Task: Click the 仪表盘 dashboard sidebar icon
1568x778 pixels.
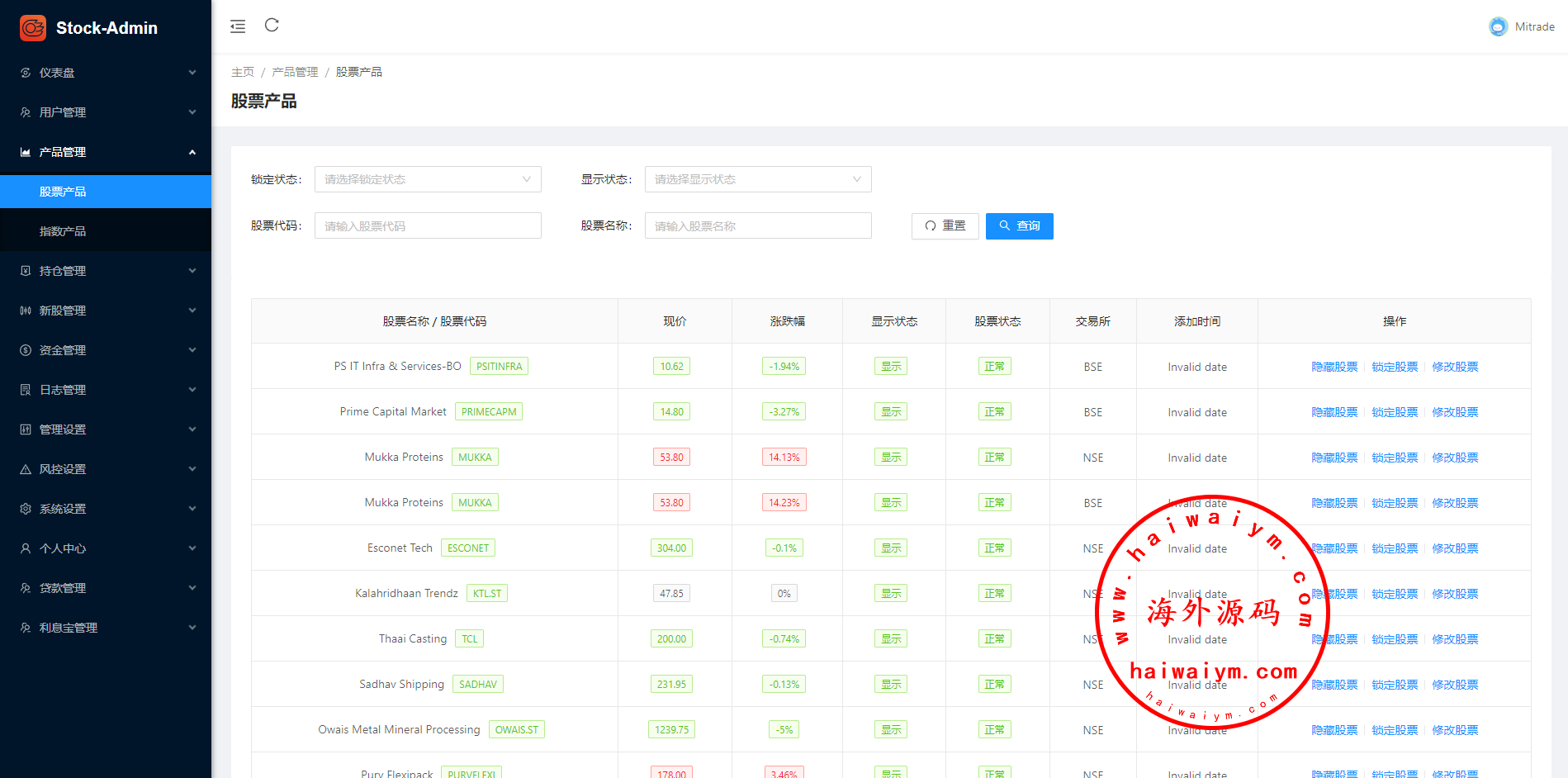Action: 26,73
